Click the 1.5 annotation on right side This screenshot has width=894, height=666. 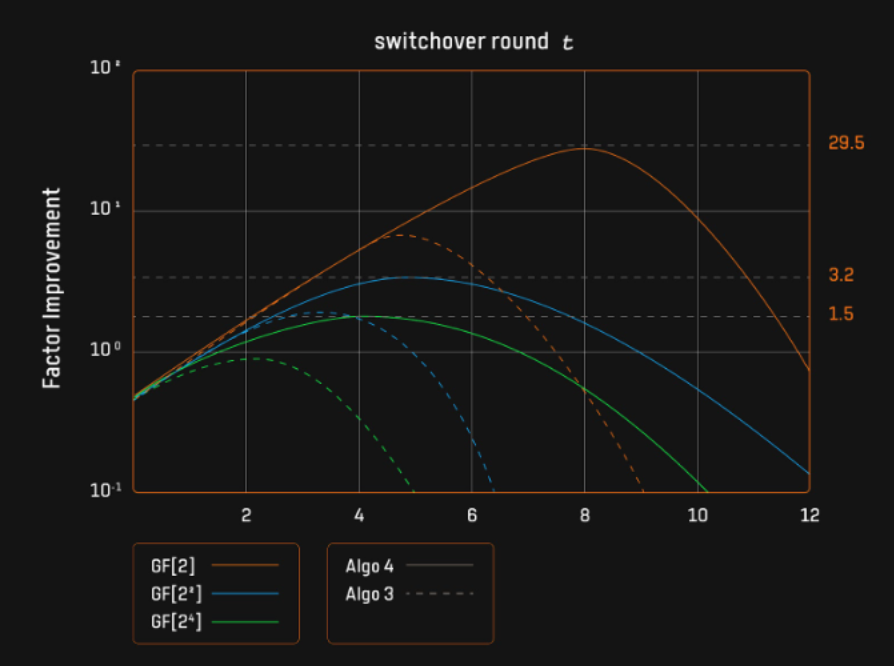click(840, 314)
